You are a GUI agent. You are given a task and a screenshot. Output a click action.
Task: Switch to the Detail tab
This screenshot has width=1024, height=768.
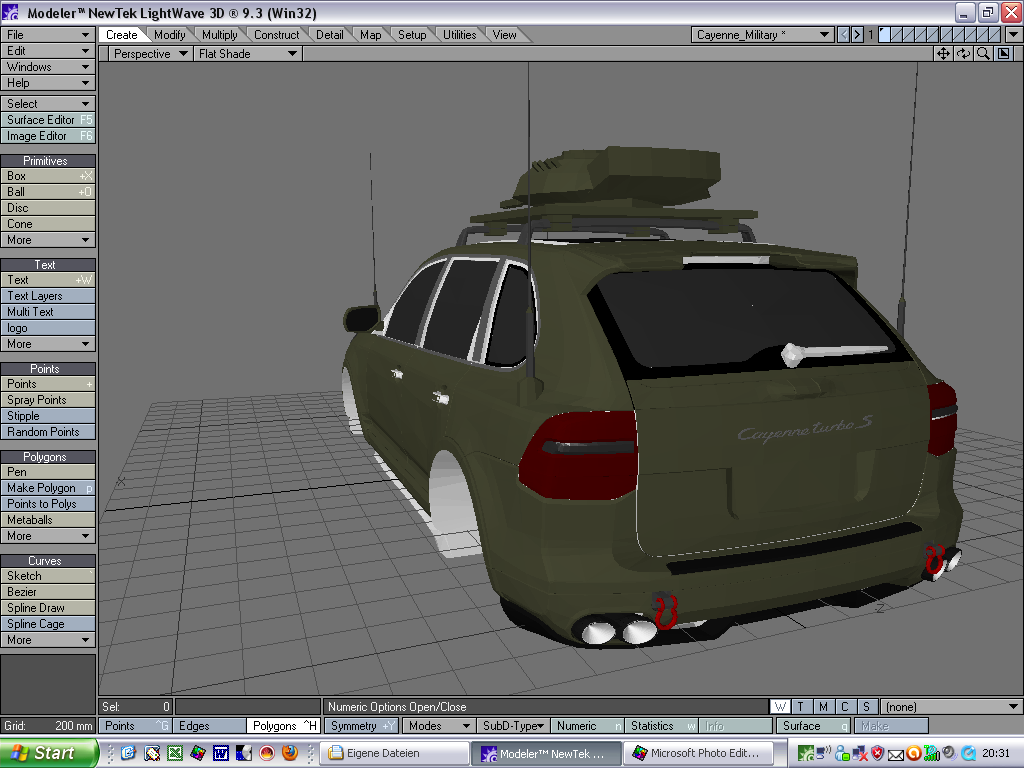pyautogui.click(x=330, y=35)
